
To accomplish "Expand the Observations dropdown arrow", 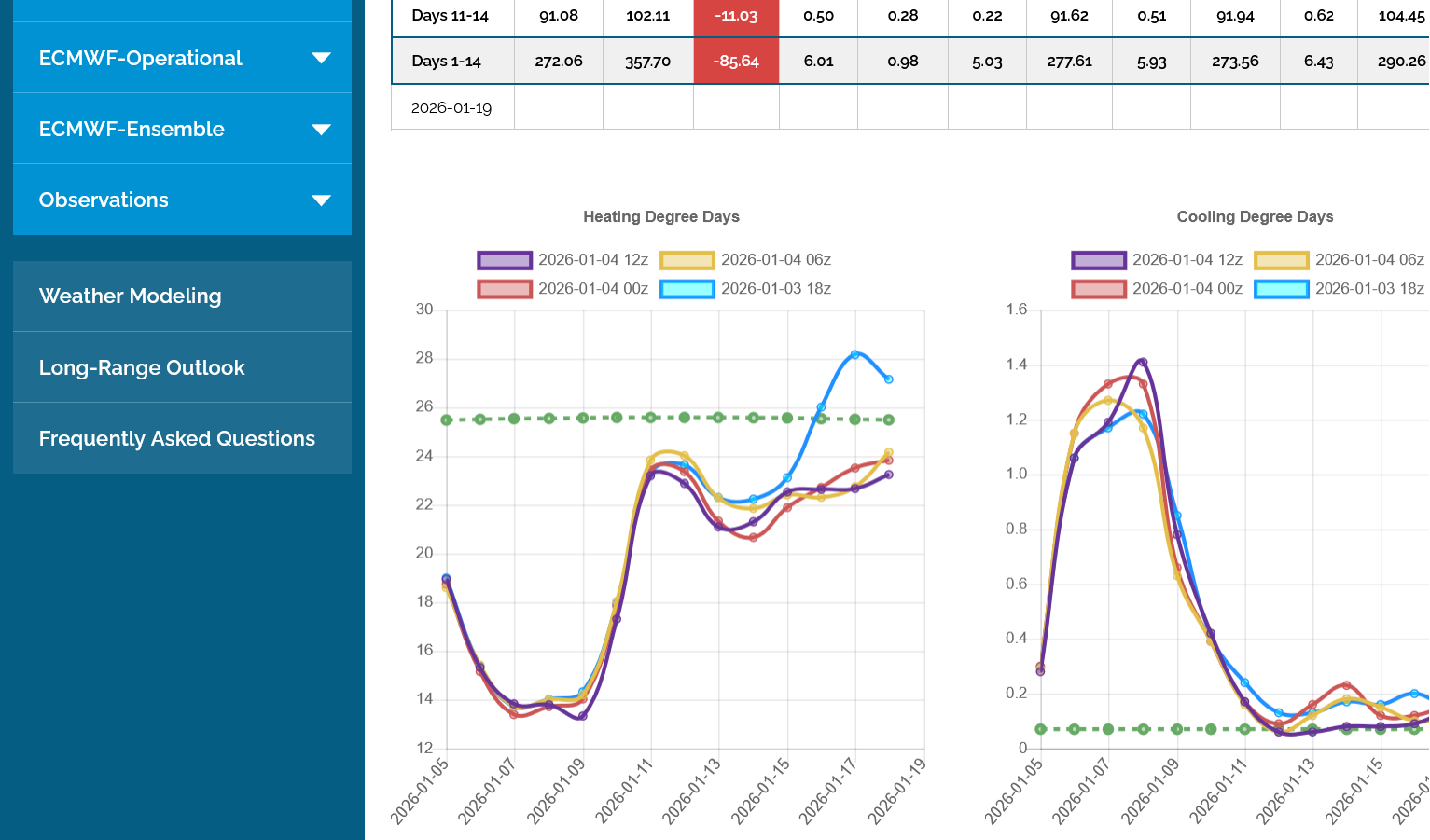I will [x=321, y=200].
